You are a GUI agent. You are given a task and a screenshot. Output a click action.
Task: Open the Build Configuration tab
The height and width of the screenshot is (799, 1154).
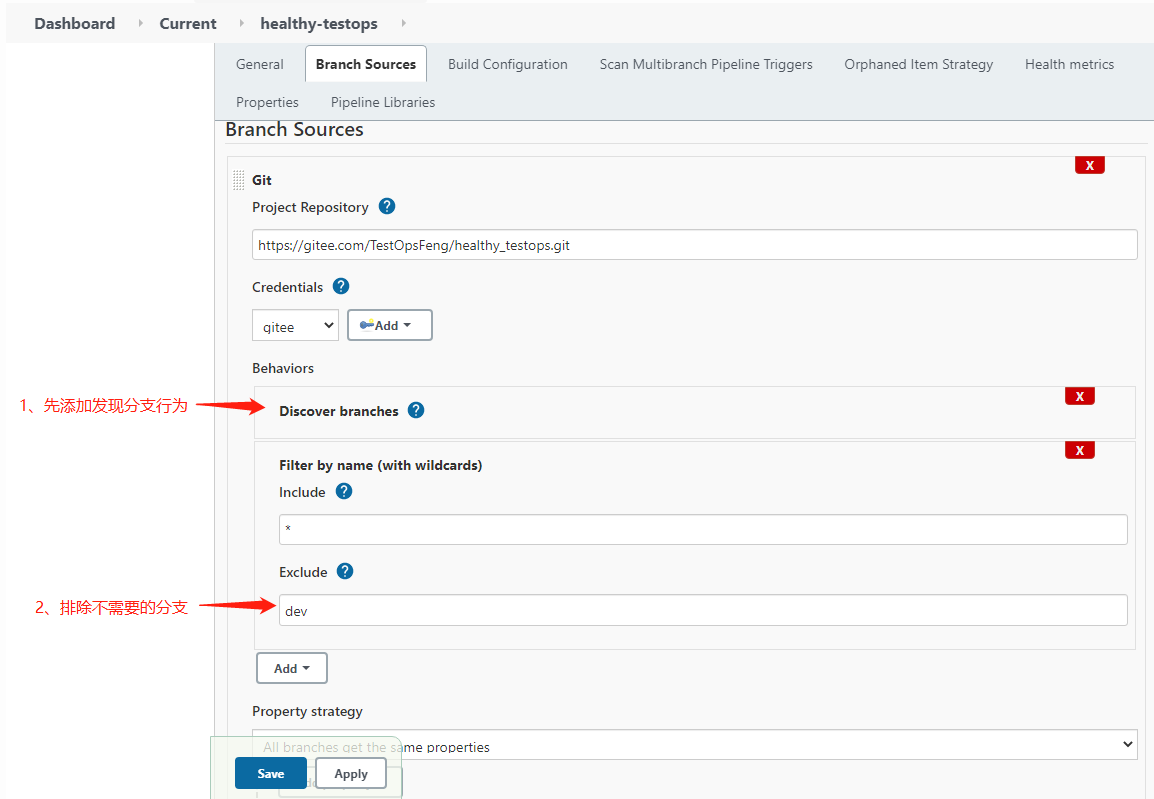coord(508,64)
